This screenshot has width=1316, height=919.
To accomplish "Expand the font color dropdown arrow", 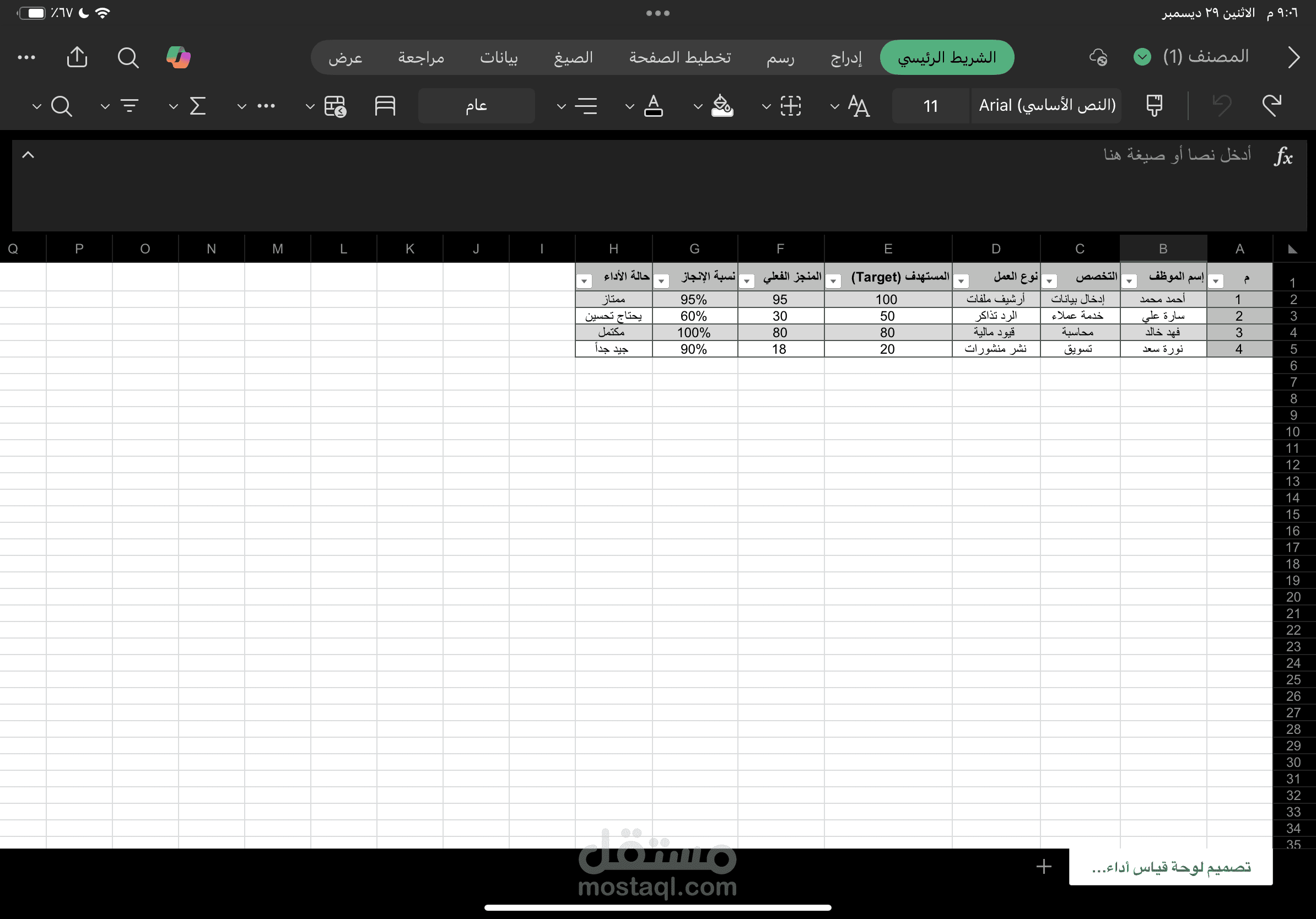I will pyautogui.click(x=629, y=106).
